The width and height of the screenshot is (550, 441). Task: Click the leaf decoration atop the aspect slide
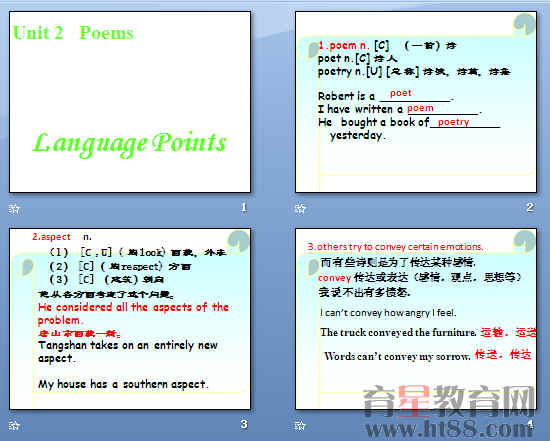[239, 241]
